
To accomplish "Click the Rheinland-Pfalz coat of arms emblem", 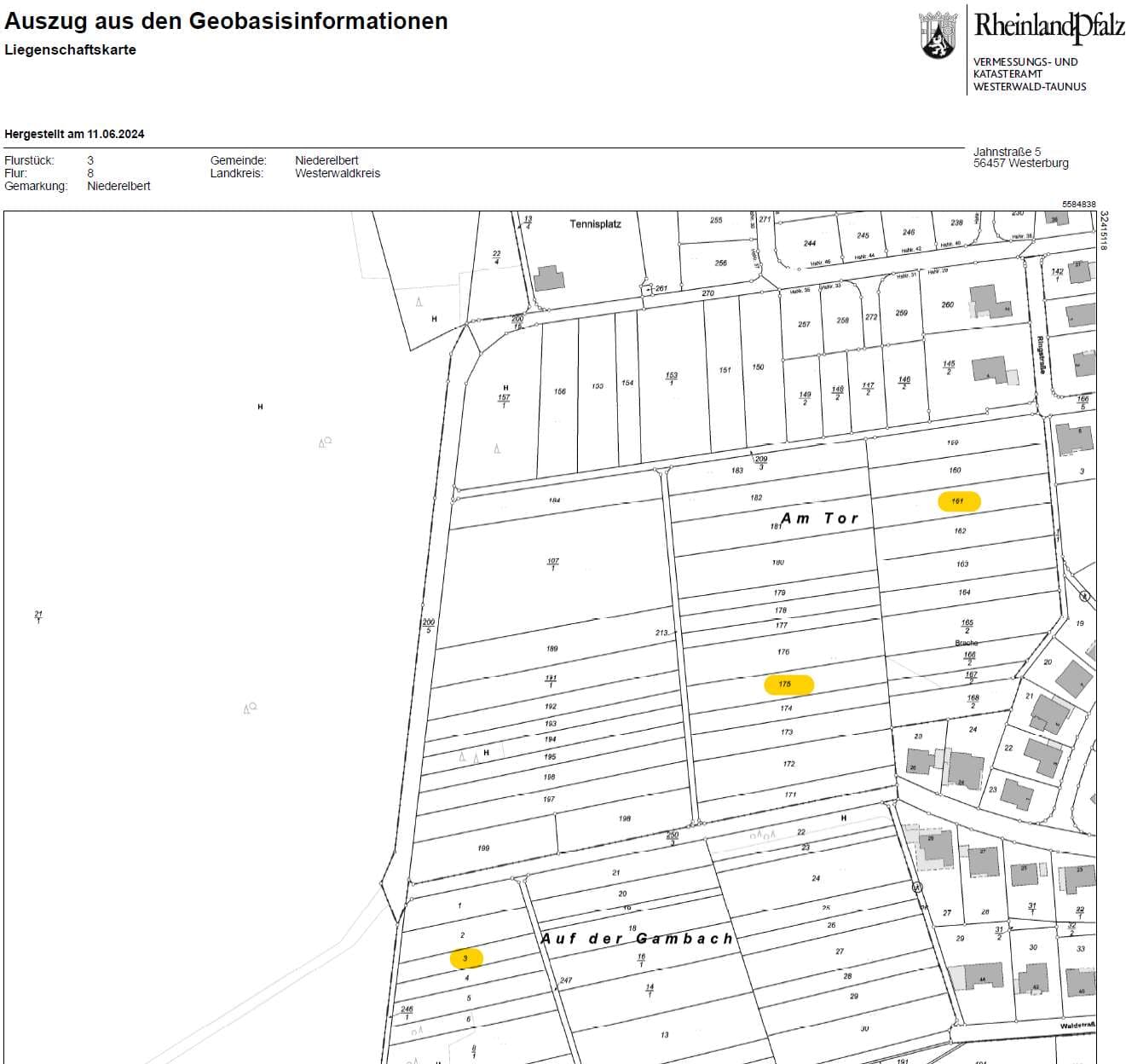I will (x=938, y=35).
